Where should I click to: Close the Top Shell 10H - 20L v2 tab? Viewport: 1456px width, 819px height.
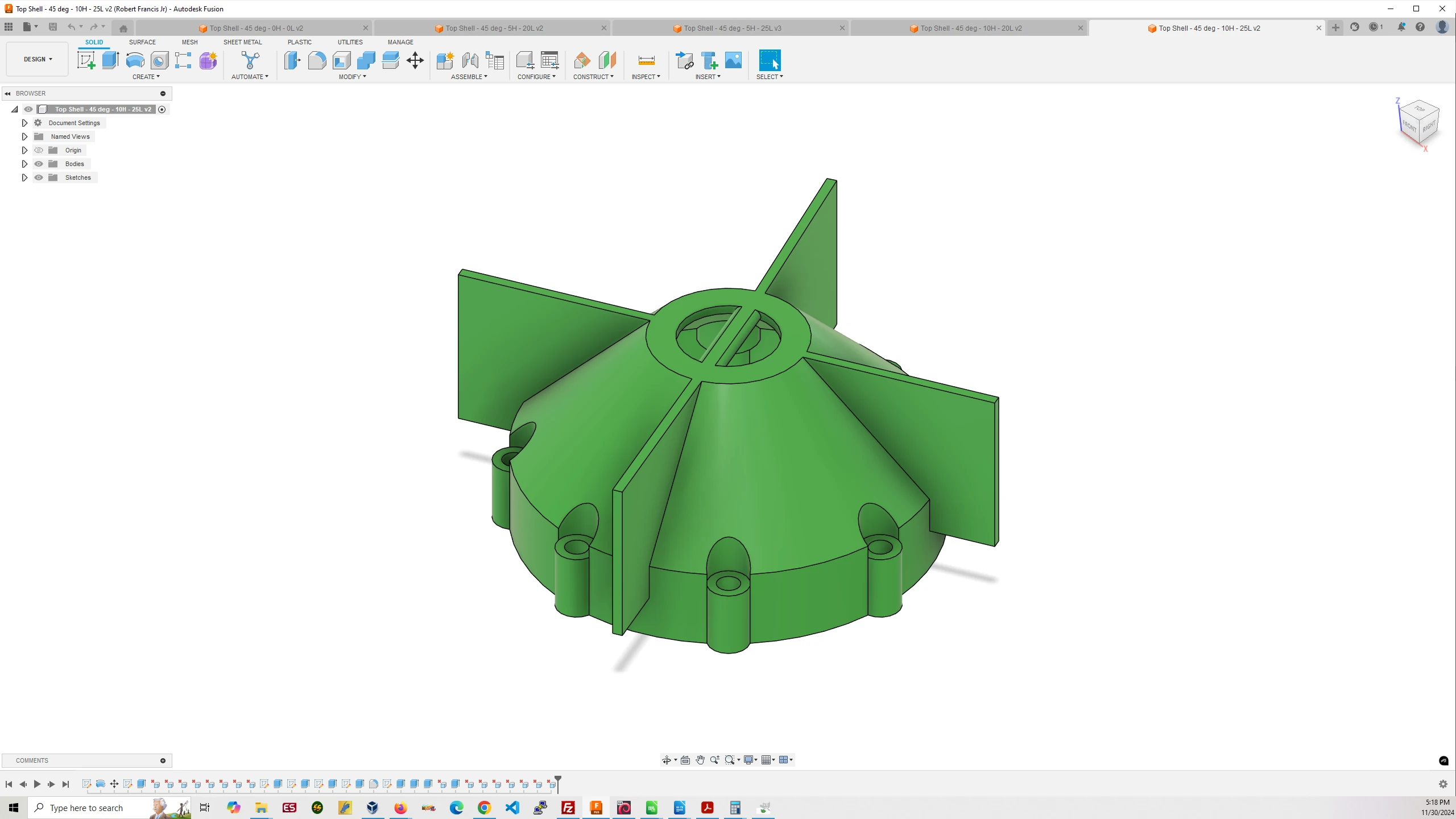pos(1081,28)
